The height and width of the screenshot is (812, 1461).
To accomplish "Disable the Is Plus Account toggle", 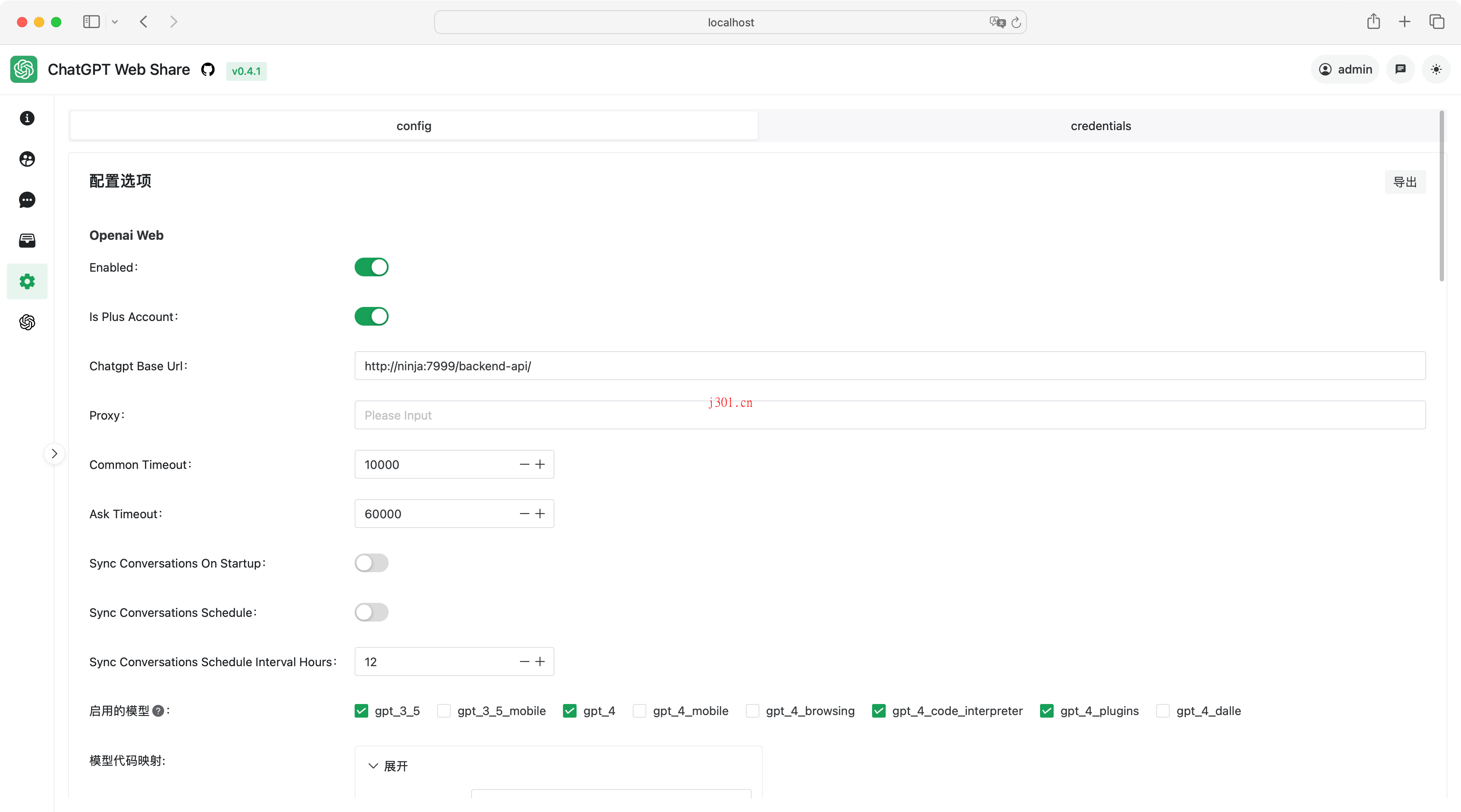I will click(x=371, y=316).
